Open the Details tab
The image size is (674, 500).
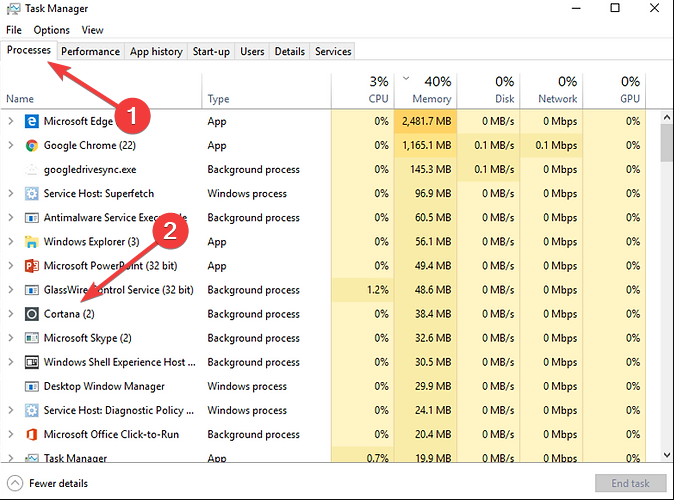pyautogui.click(x=290, y=52)
